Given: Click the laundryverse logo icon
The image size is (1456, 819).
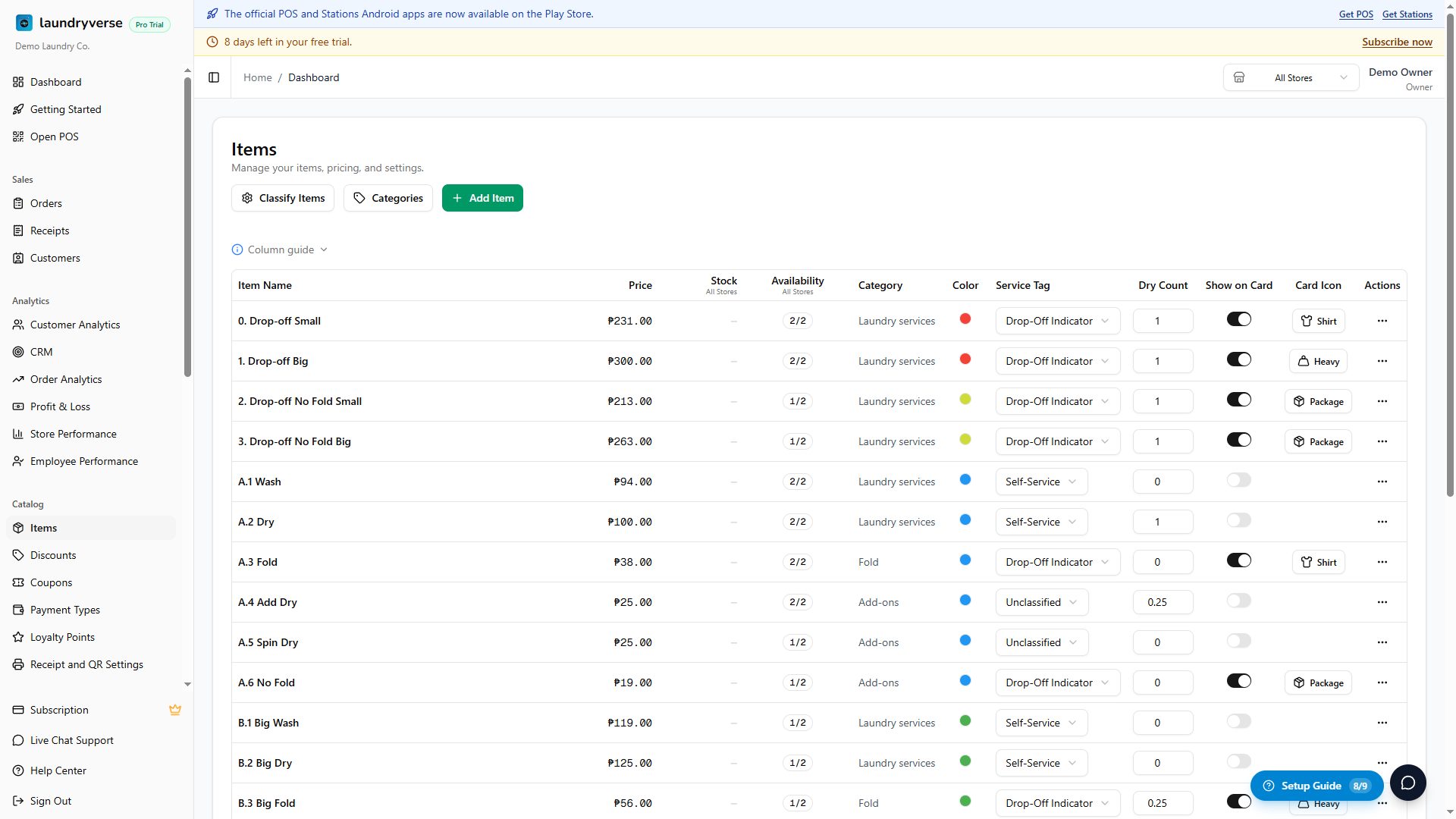Looking at the screenshot, I should [x=24, y=23].
